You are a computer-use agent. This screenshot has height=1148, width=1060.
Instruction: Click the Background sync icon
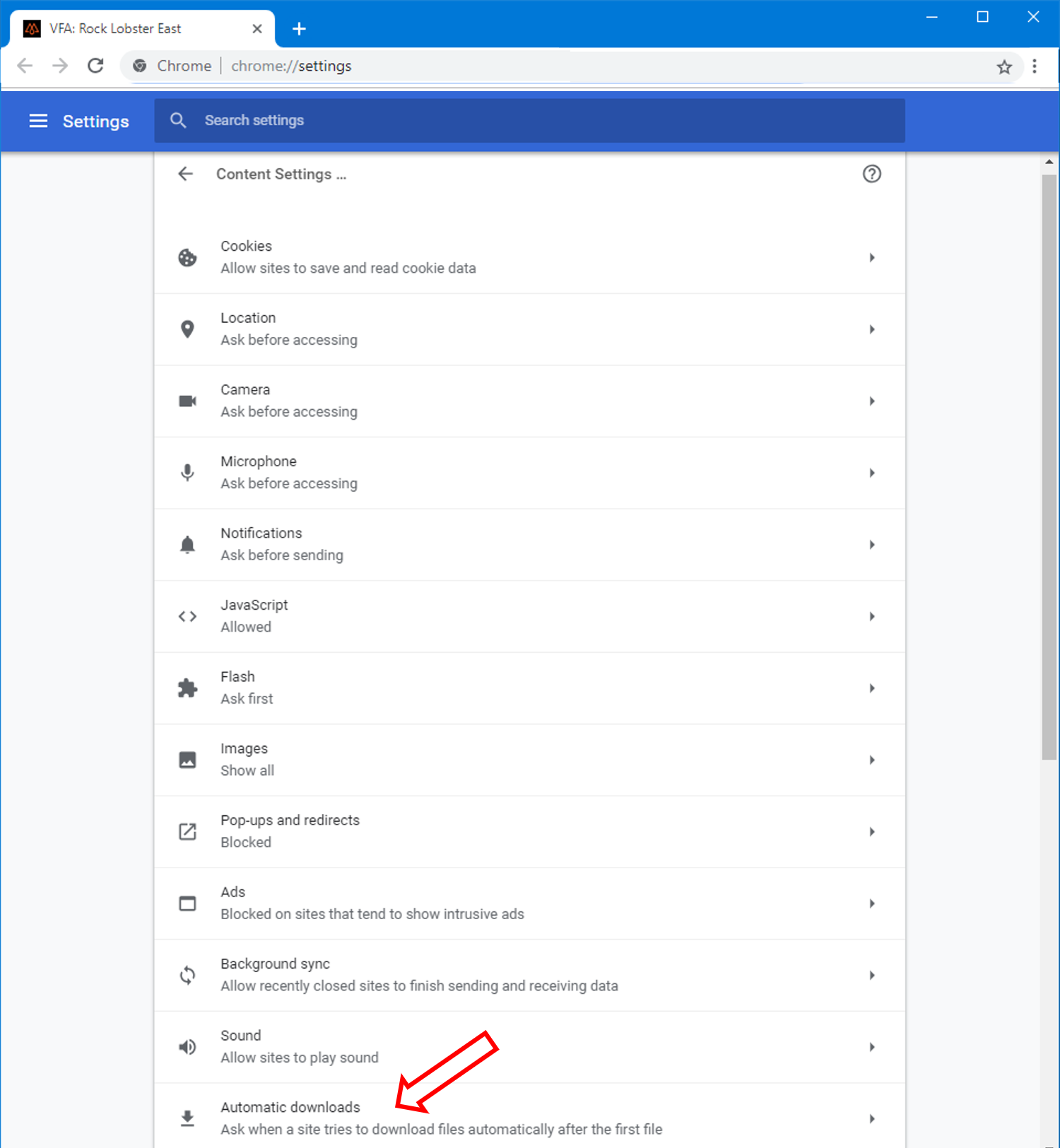pos(187,975)
